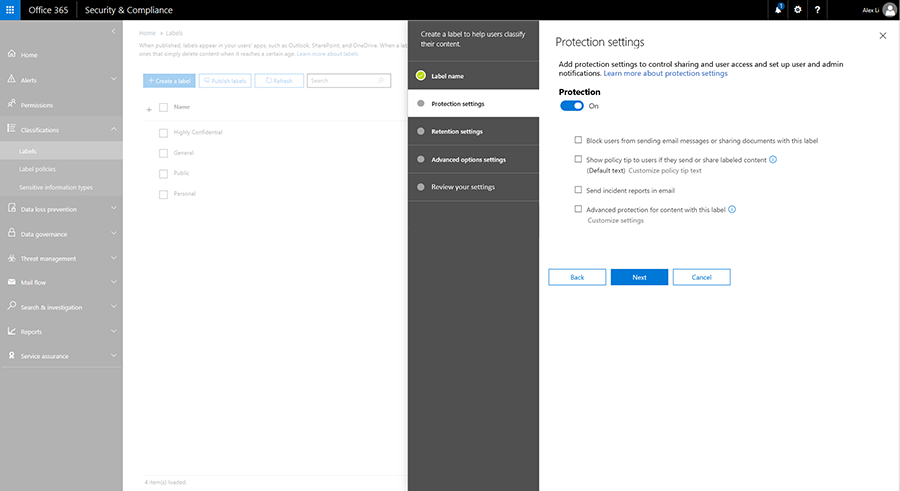This screenshot has width=900, height=491.
Task: Open the settings gear
Action: (x=798, y=10)
